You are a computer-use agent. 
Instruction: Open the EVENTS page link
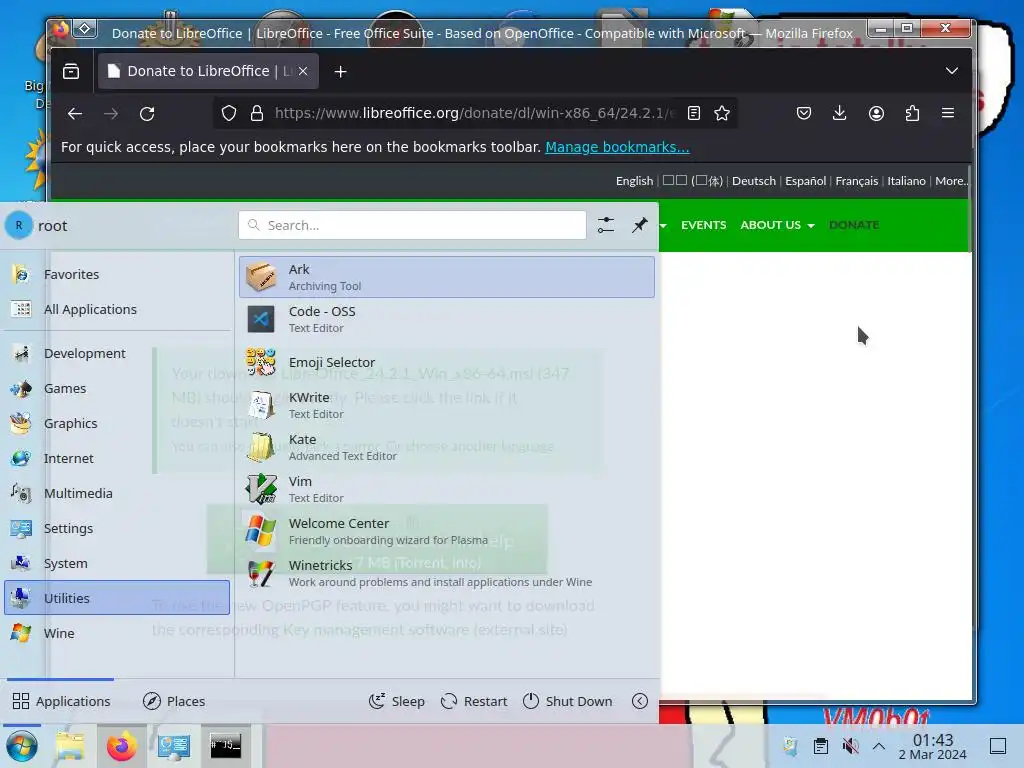coord(703,225)
